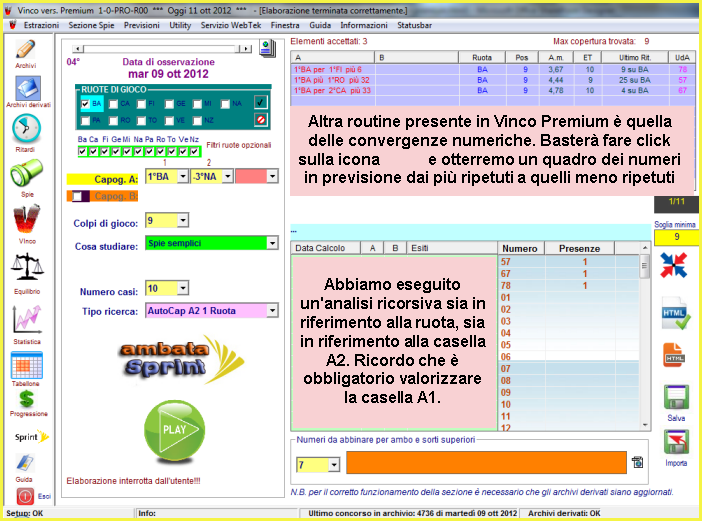Open the Servizio WebTek menu

tap(231, 26)
